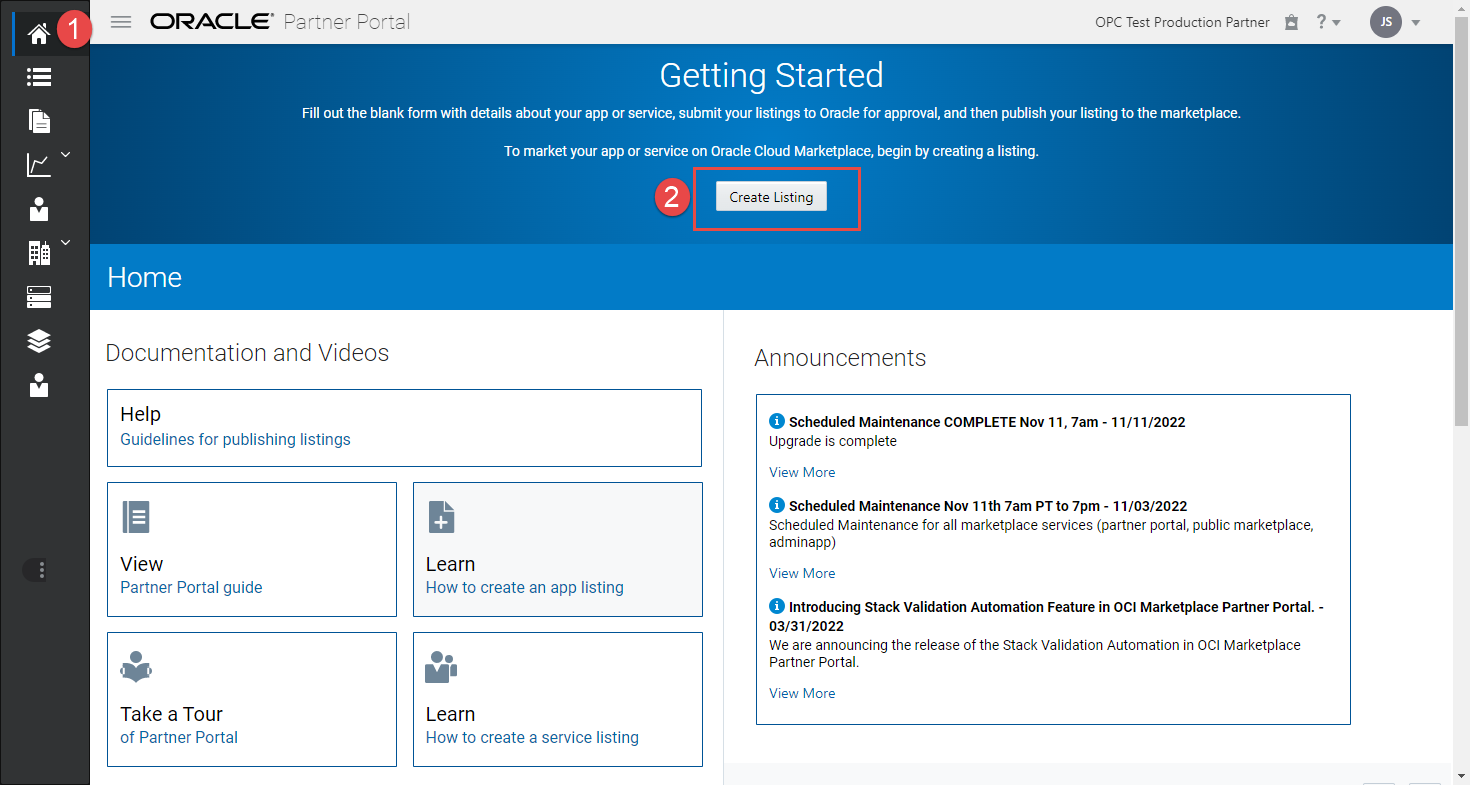
Task: Select the person icon below the layers icon
Action: coord(39,385)
